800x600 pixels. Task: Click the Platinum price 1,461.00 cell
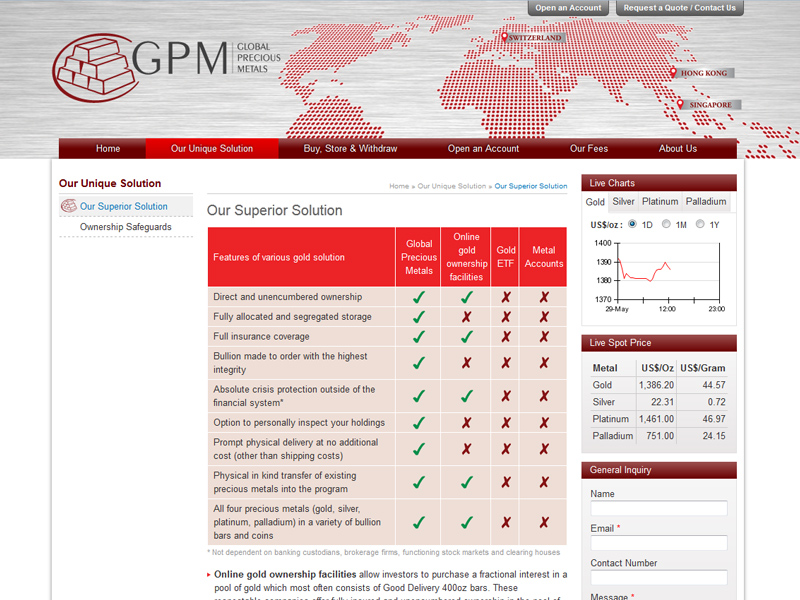[656, 419]
